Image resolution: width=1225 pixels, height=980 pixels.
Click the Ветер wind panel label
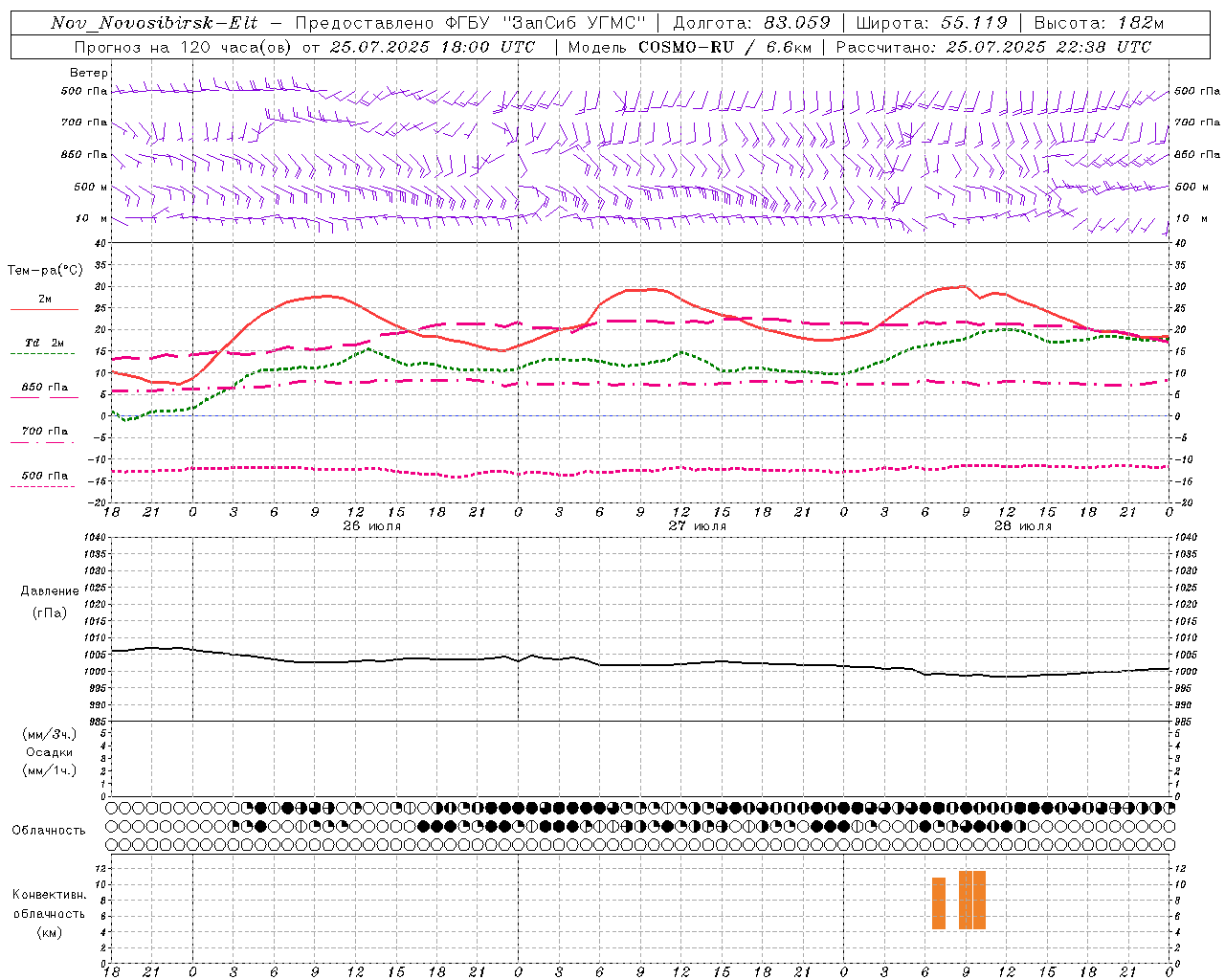[88, 73]
